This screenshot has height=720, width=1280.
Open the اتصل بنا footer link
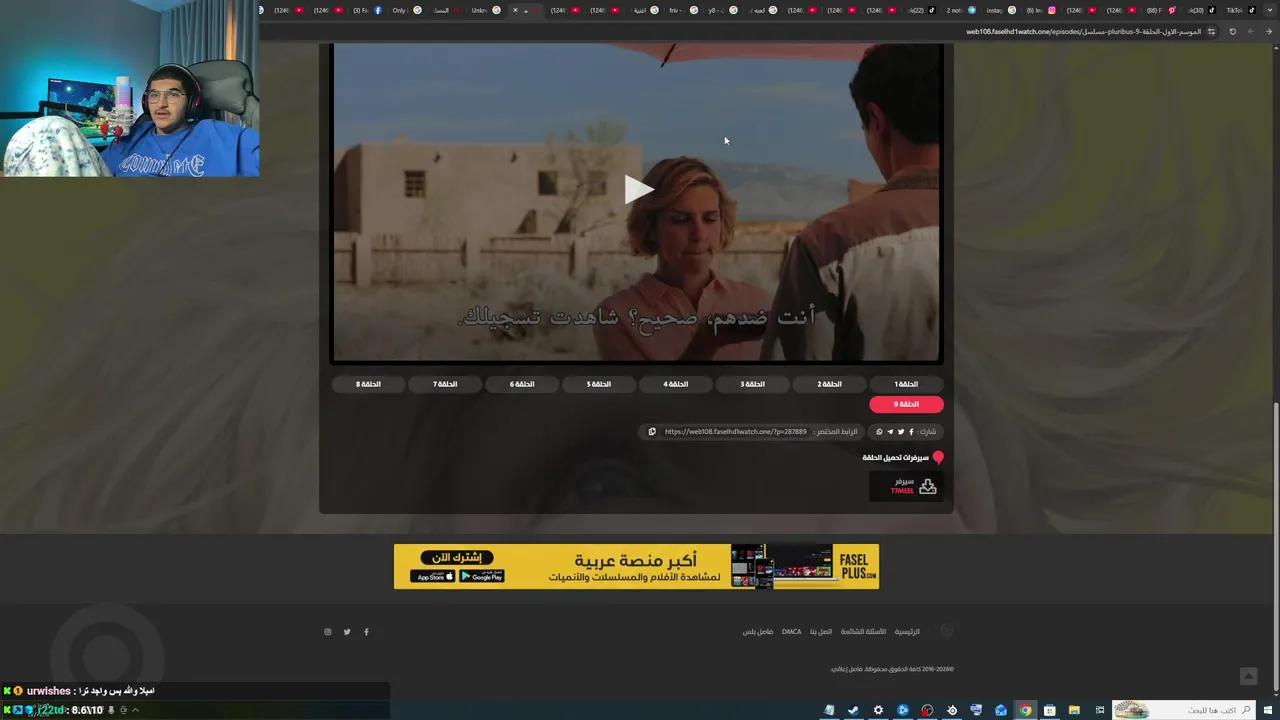pyautogui.click(x=821, y=632)
